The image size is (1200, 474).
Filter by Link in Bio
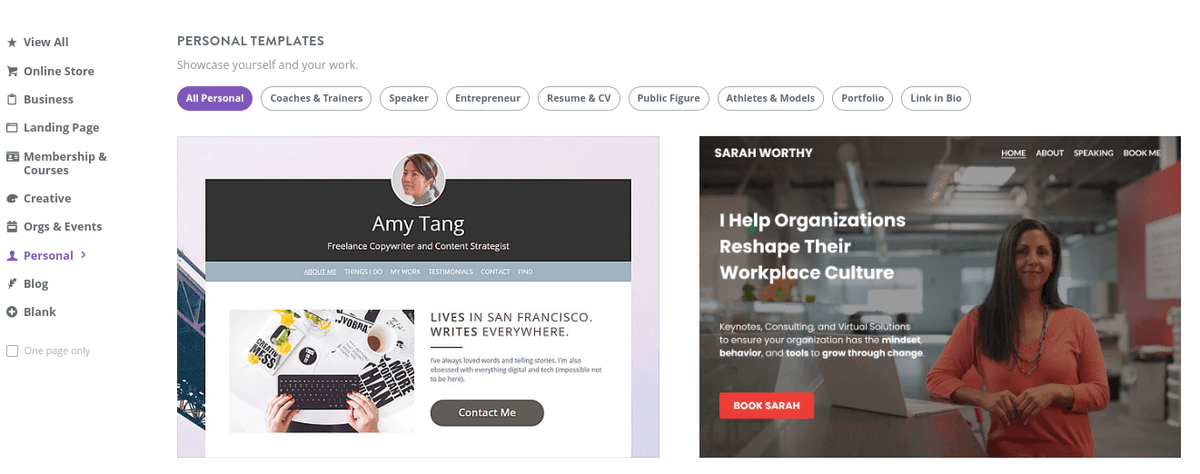tap(936, 98)
